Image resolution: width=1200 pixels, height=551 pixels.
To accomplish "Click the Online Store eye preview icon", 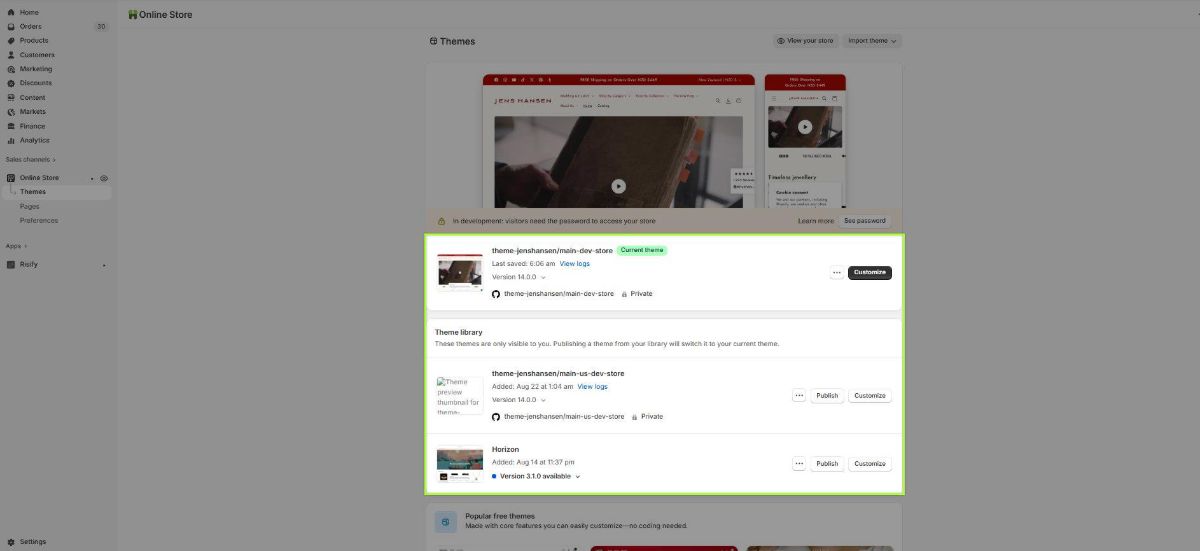I will 104,178.
